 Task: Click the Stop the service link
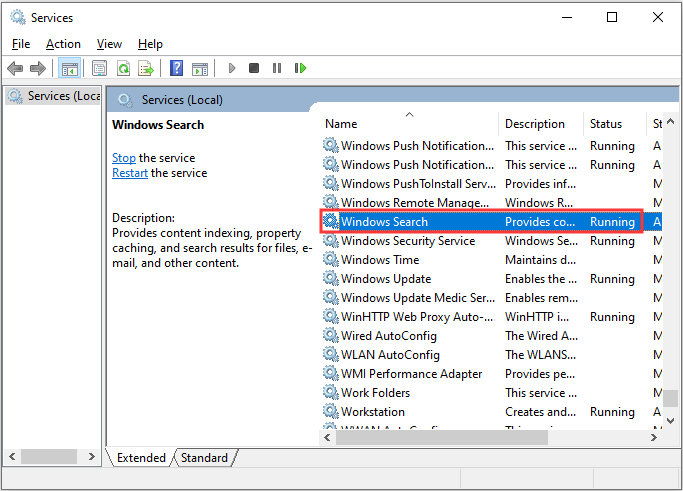[124, 158]
